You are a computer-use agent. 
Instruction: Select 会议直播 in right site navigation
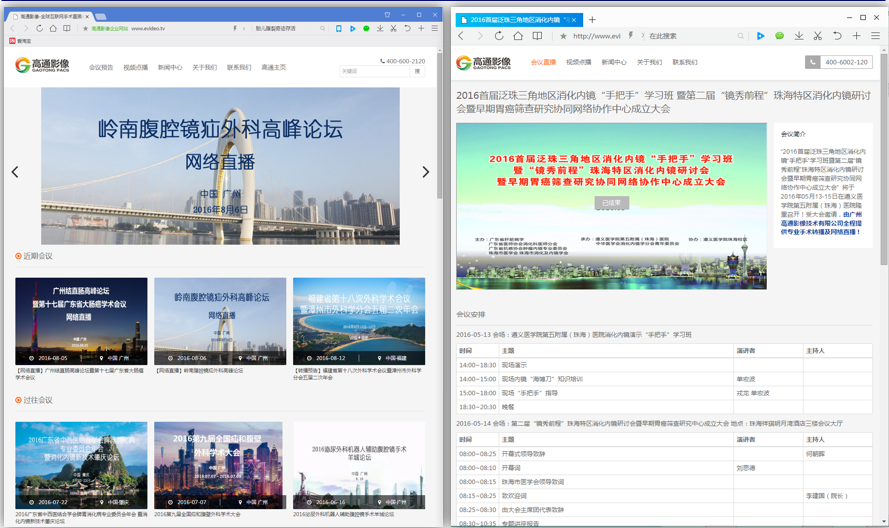pyautogui.click(x=543, y=62)
